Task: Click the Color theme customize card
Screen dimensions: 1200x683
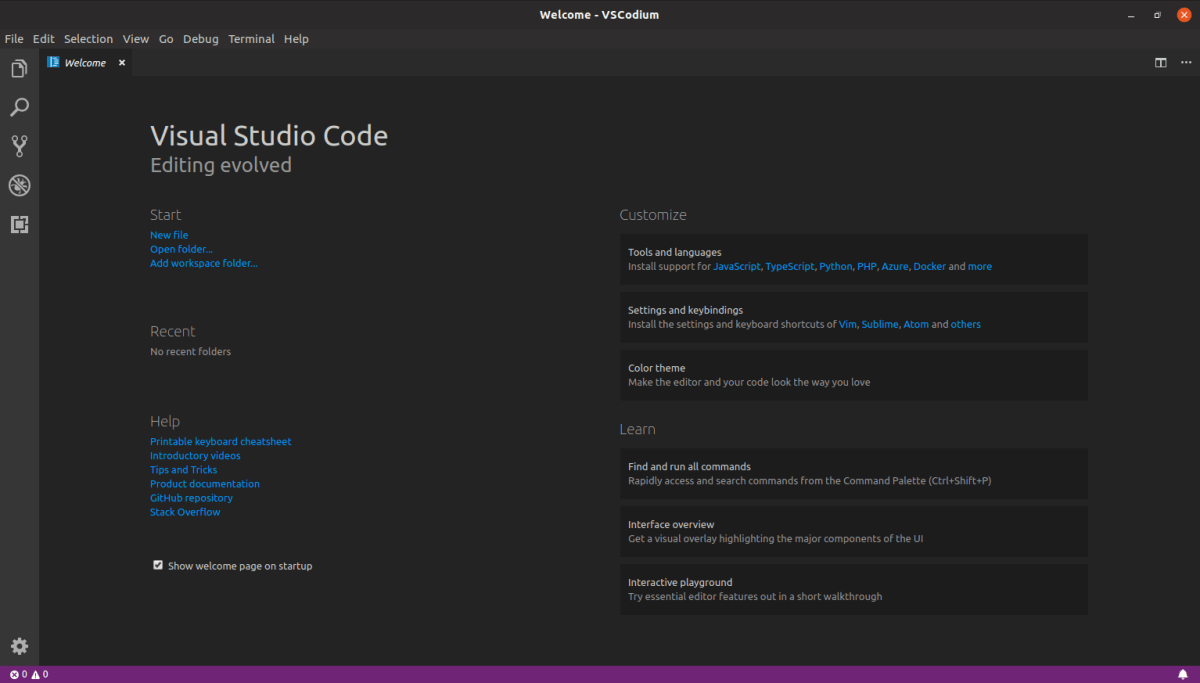Action: tap(853, 375)
